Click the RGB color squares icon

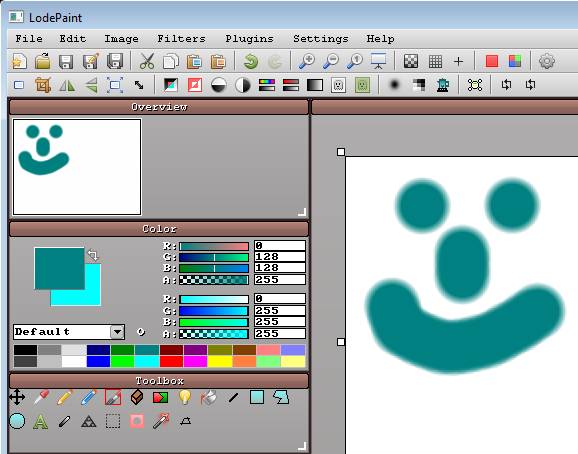click(515, 61)
